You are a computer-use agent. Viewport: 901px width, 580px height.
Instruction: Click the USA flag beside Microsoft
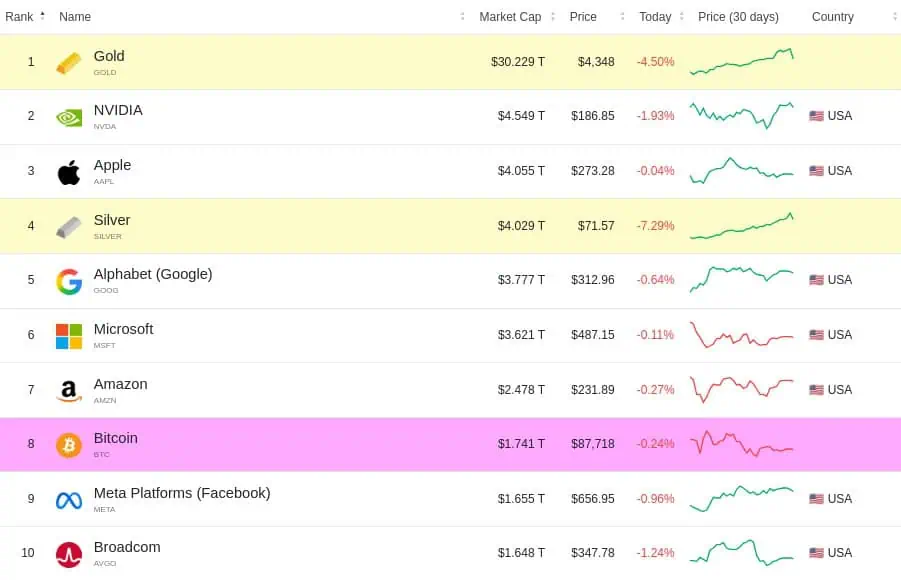(816, 335)
